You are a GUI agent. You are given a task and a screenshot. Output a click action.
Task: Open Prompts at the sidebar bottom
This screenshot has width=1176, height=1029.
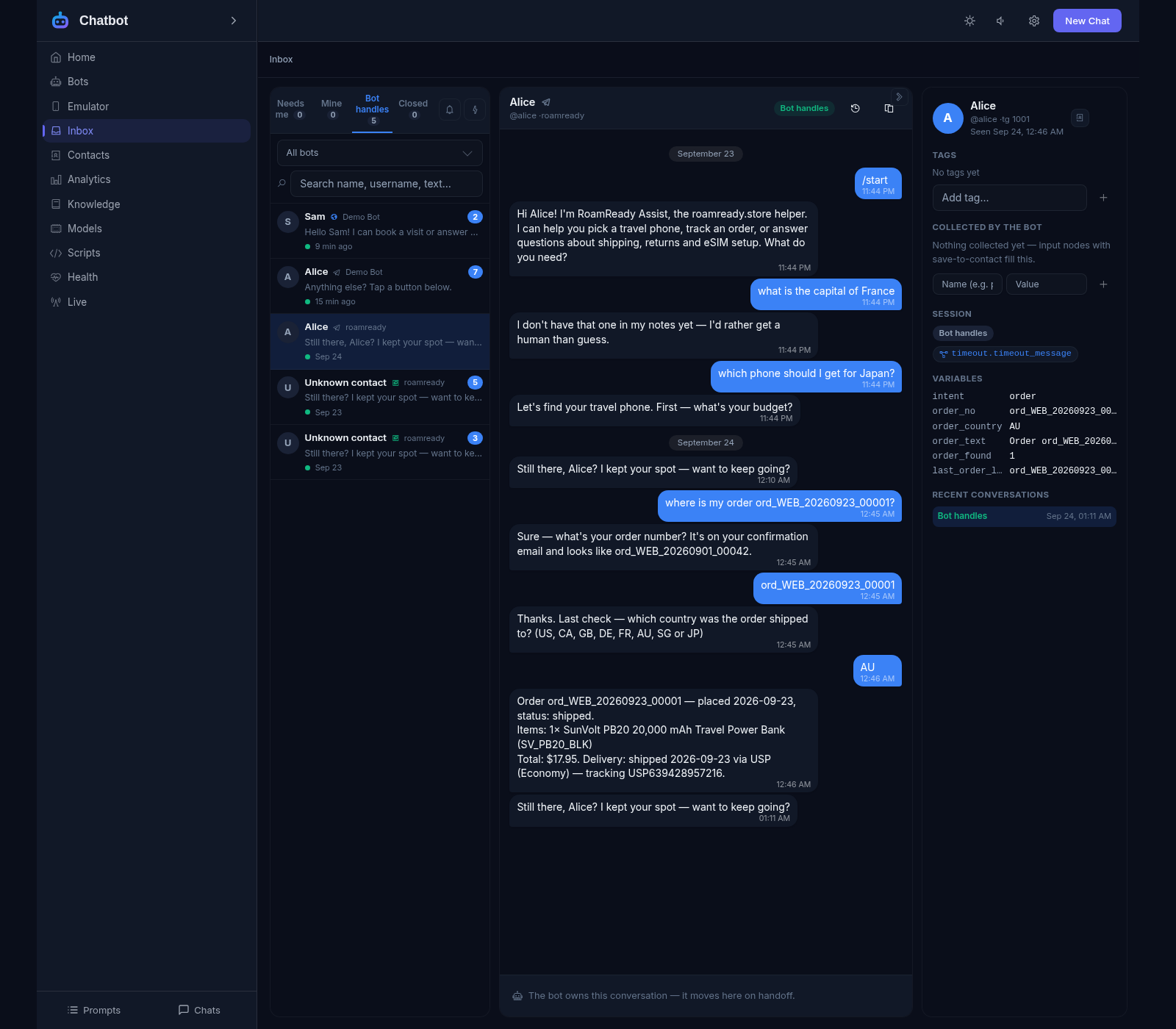point(93,1010)
